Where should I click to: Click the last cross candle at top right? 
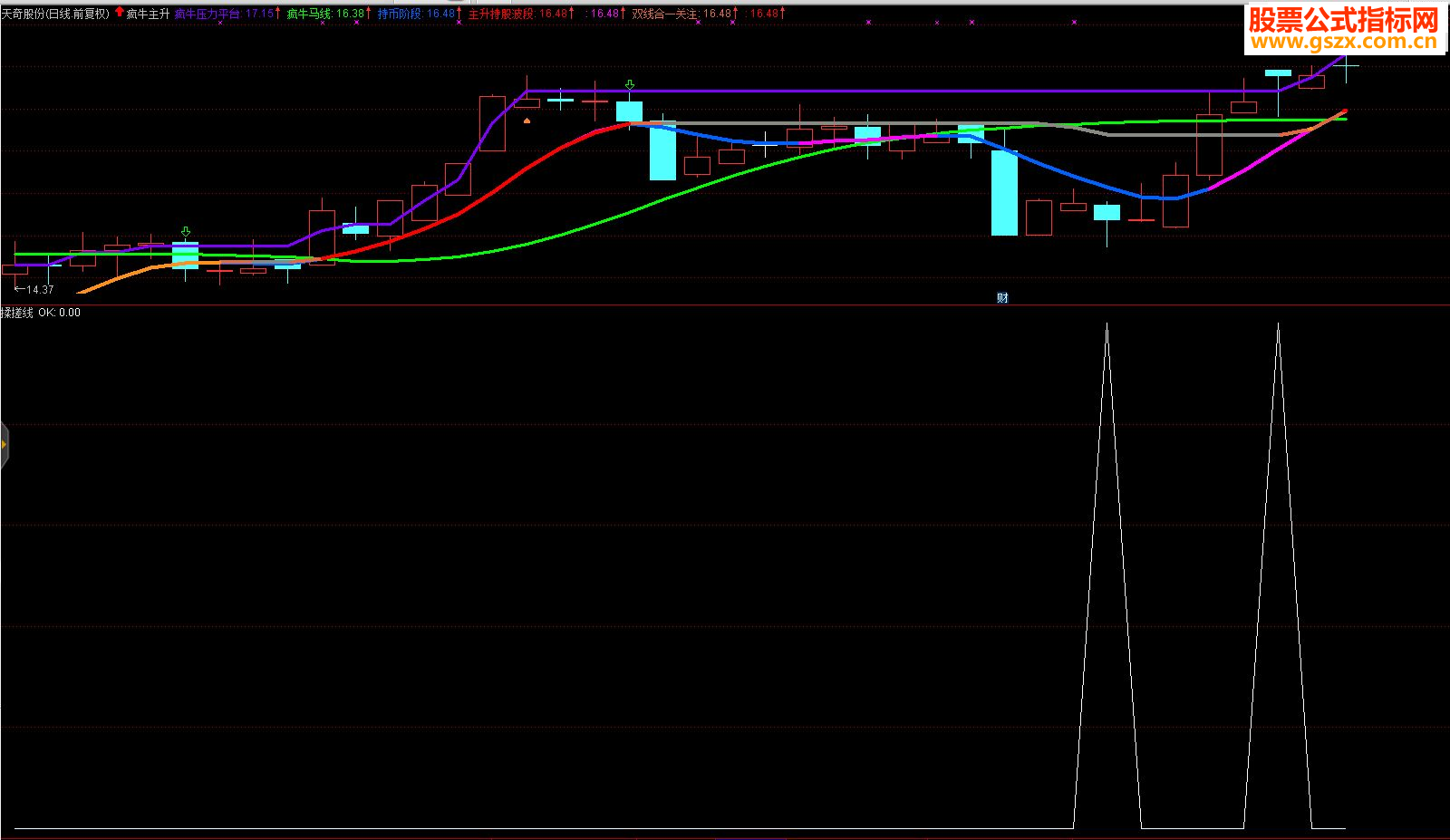pos(1346,67)
